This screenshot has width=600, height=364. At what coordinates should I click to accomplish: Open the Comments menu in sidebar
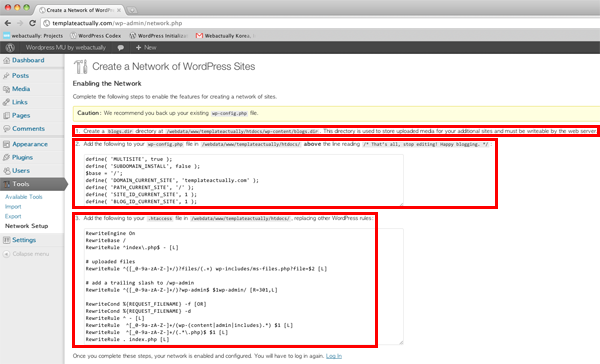28,129
